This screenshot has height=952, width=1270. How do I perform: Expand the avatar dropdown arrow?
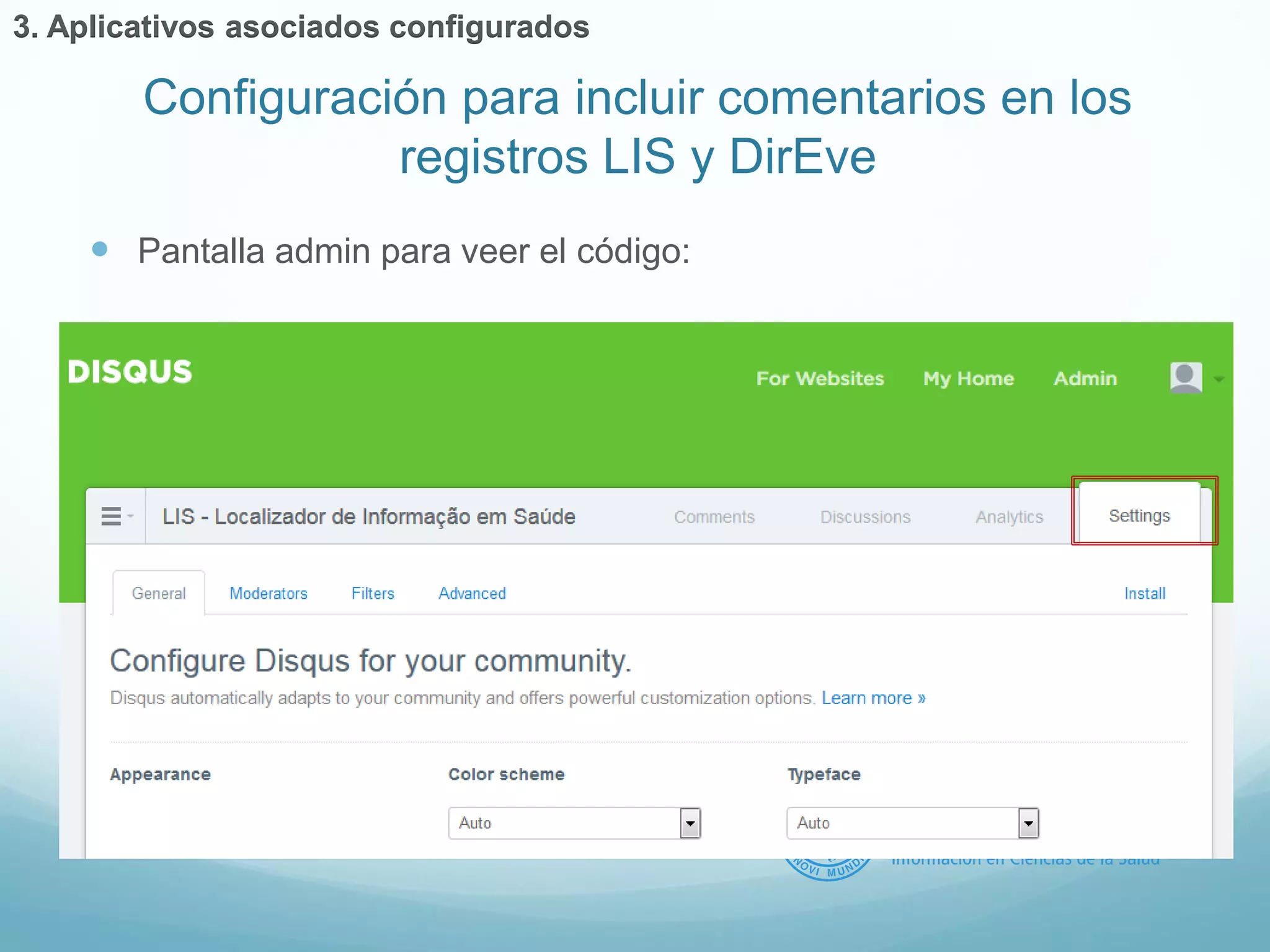tap(1219, 379)
